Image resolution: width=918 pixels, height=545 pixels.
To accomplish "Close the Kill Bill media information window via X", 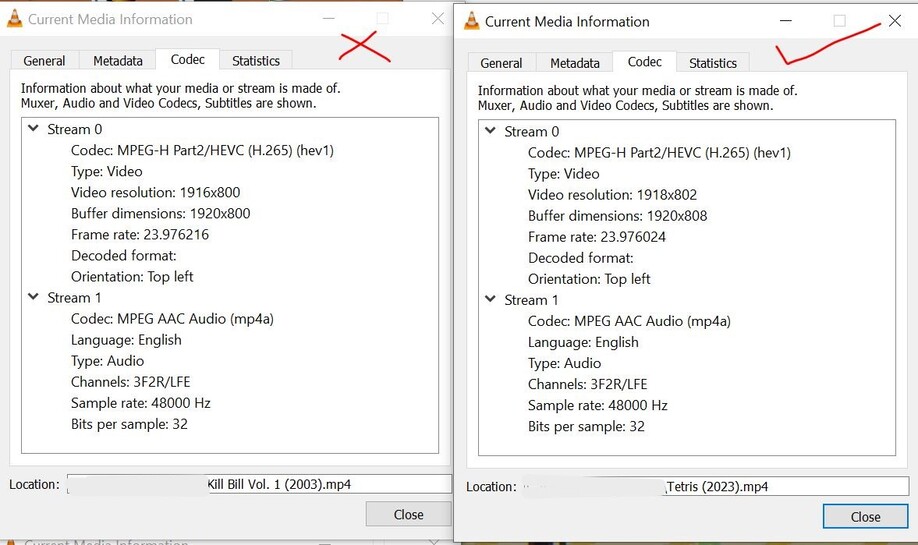I will [437, 19].
